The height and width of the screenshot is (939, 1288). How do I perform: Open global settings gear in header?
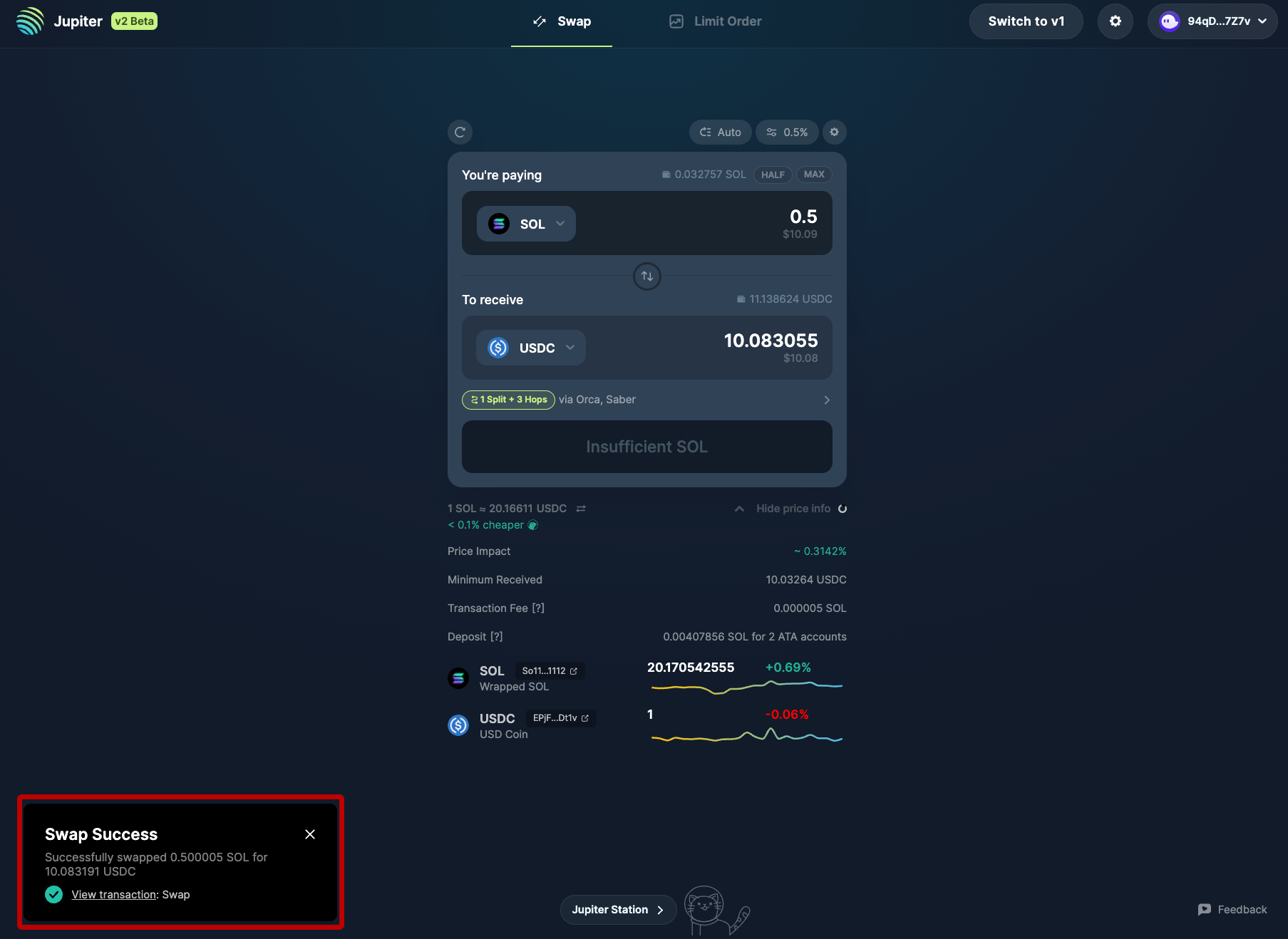point(1116,21)
